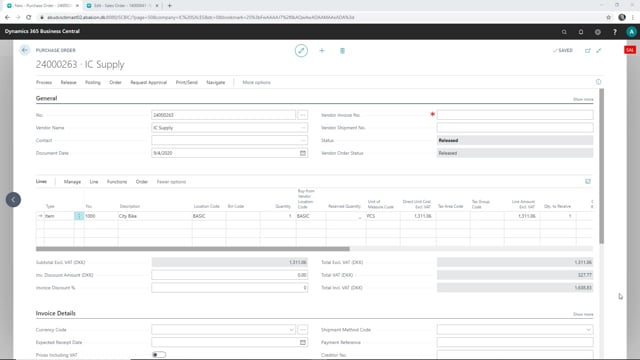The image size is (640, 360).
Task: Open a new browser tab
Action: click(170, 6)
